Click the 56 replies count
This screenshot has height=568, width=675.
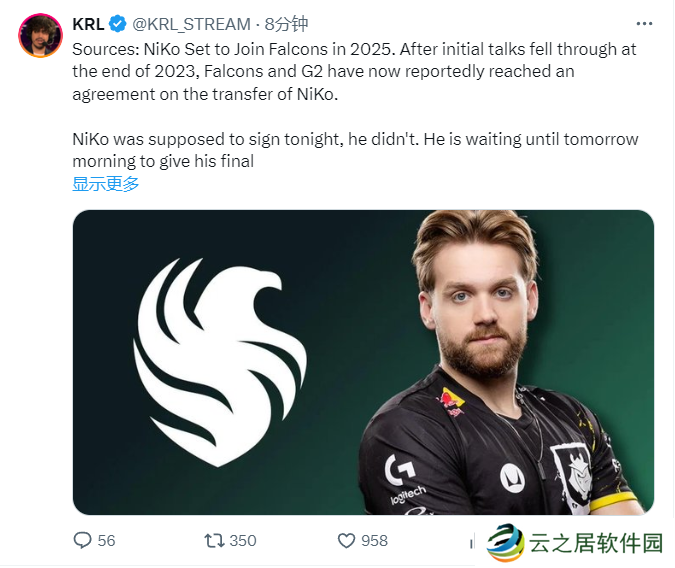click(106, 540)
